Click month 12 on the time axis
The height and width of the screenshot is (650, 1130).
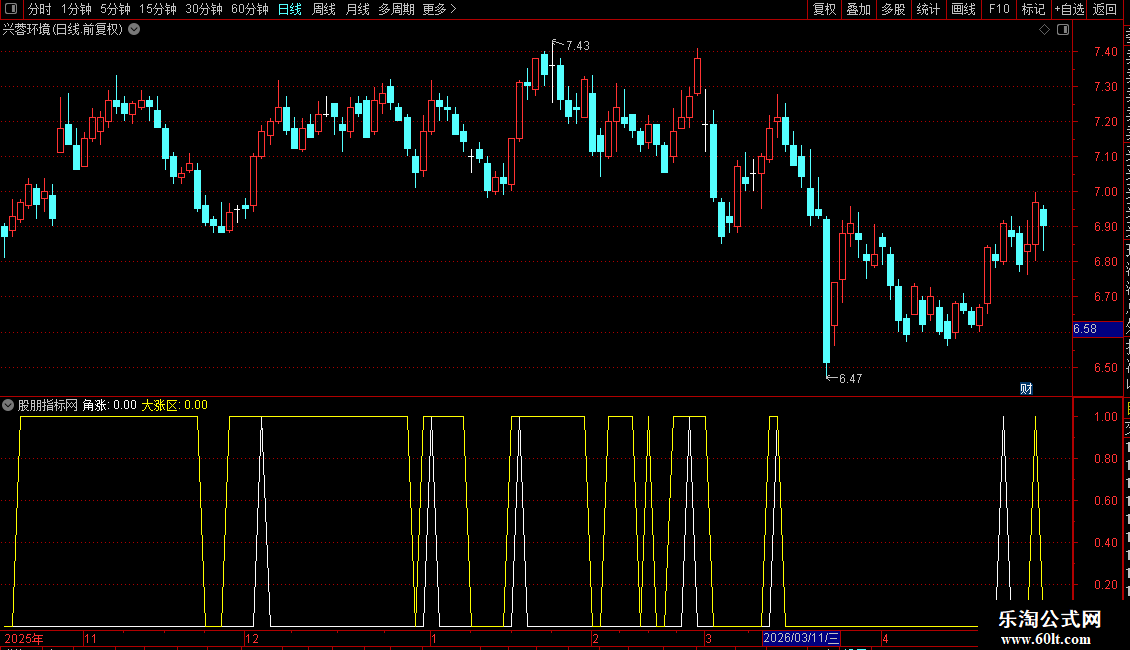click(x=252, y=638)
